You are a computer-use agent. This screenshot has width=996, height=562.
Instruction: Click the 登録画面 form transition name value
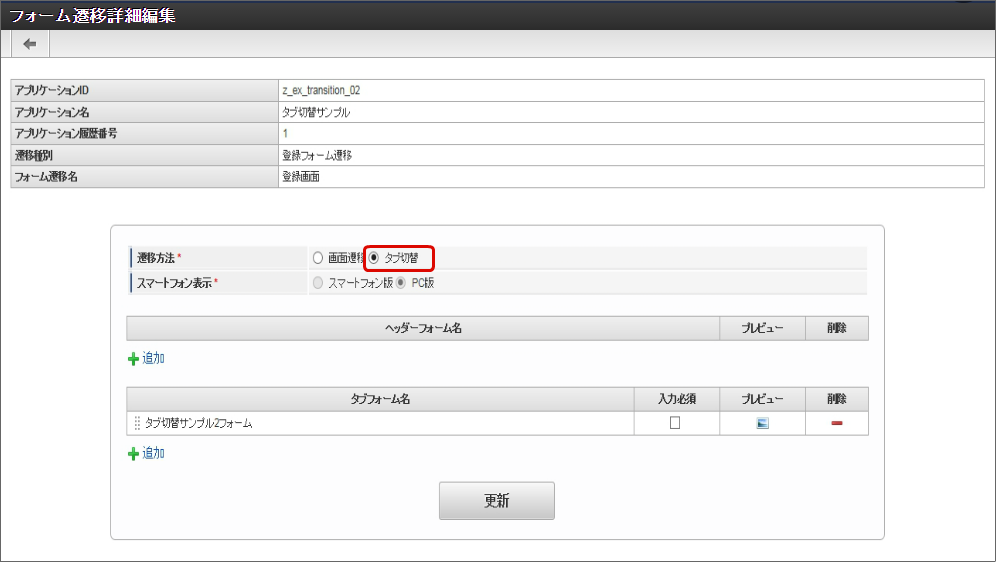[301, 177]
